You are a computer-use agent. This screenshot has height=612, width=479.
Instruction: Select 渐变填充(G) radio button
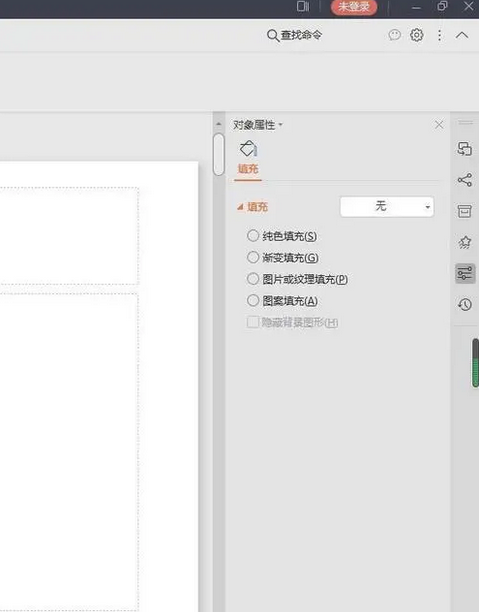pyautogui.click(x=253, y=257)
